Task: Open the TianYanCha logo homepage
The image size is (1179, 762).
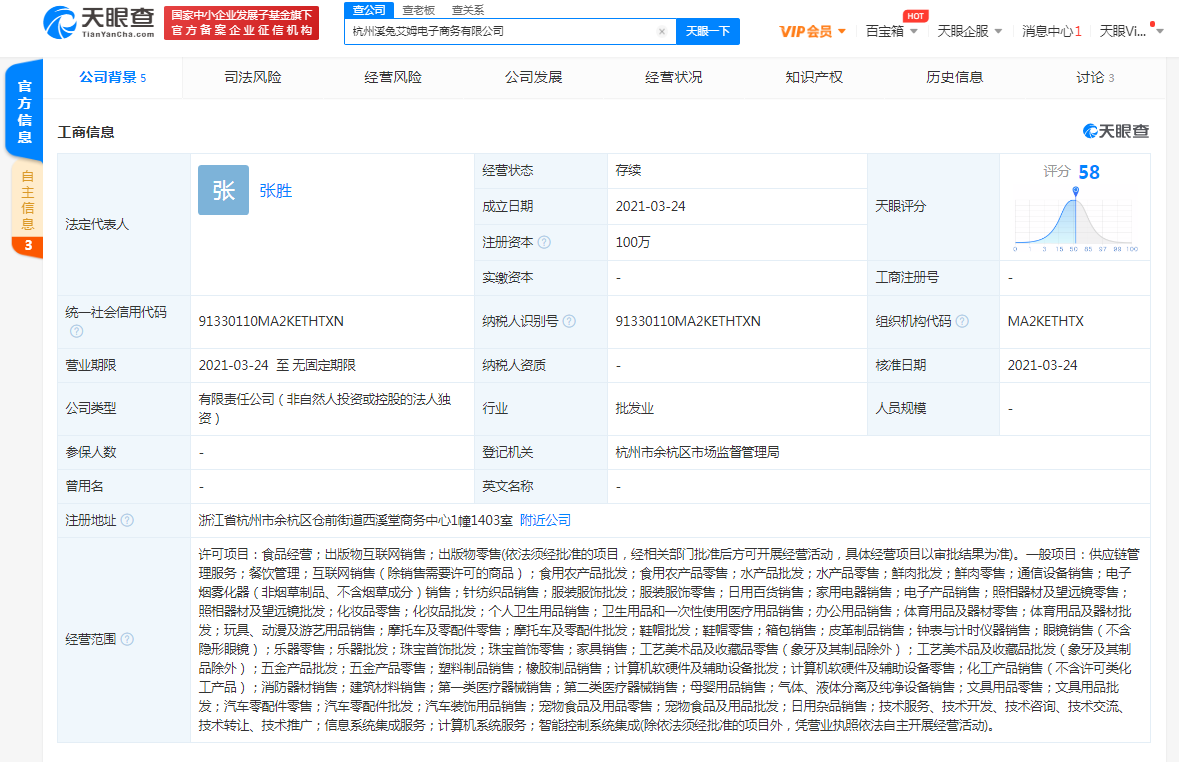Action: [x=99, y=23]
